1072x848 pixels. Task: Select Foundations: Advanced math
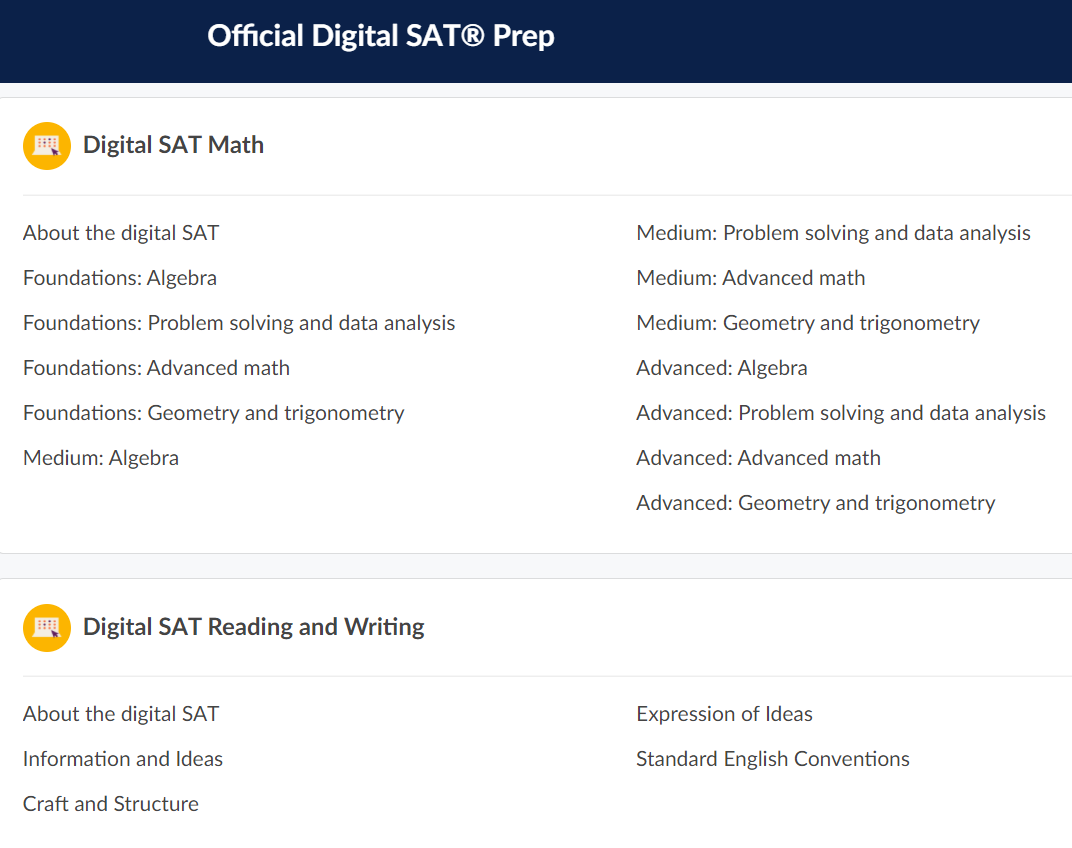pyautogui.click(x=156, y=368)
